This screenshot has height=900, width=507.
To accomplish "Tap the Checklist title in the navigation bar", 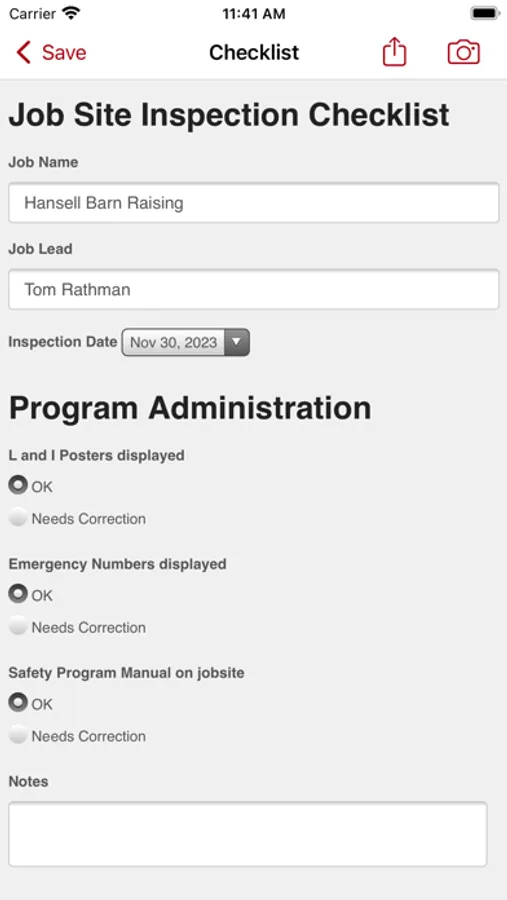I will tap(254, 52).
